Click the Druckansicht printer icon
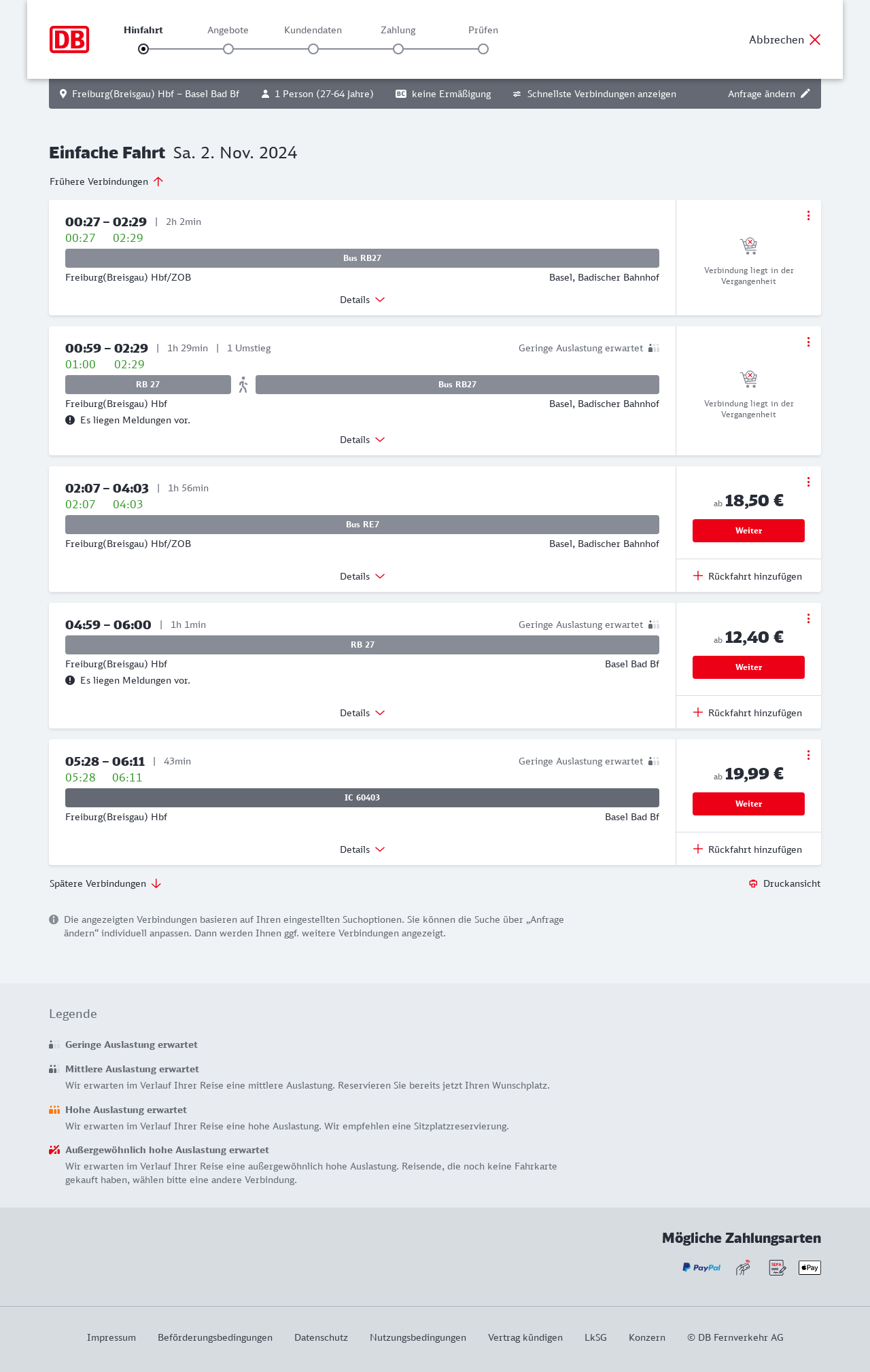The height and width of the screenshot is (1372, 870). click(x=753, y=883)
